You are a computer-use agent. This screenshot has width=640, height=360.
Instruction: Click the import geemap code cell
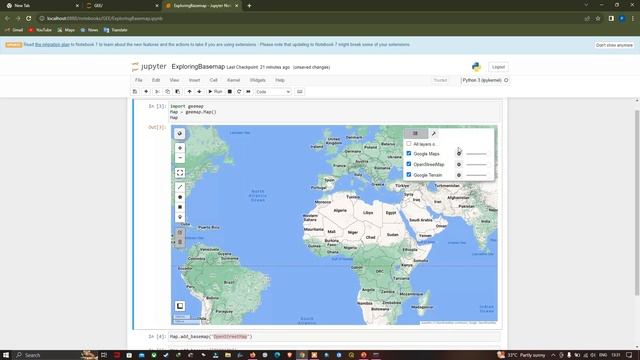tap(334, 111)
